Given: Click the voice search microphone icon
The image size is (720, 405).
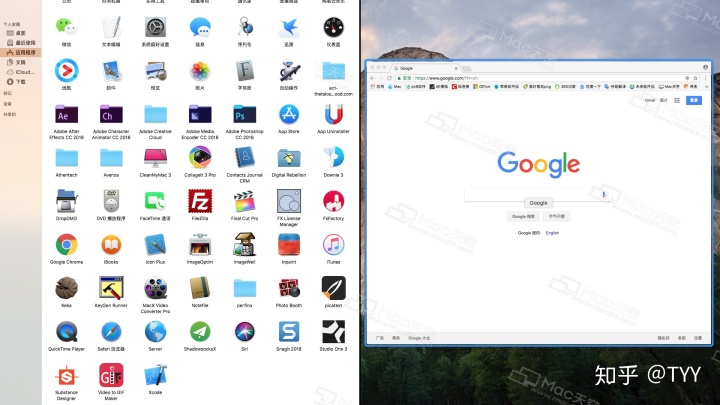Looking at the screenshot, I should [x=604, y=194].
